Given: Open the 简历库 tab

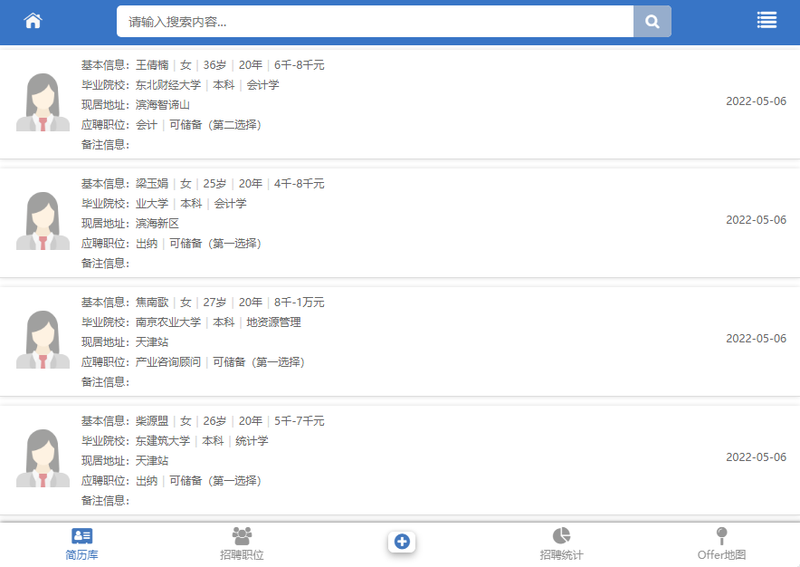Looking at the screenshot, I should 82,544.
